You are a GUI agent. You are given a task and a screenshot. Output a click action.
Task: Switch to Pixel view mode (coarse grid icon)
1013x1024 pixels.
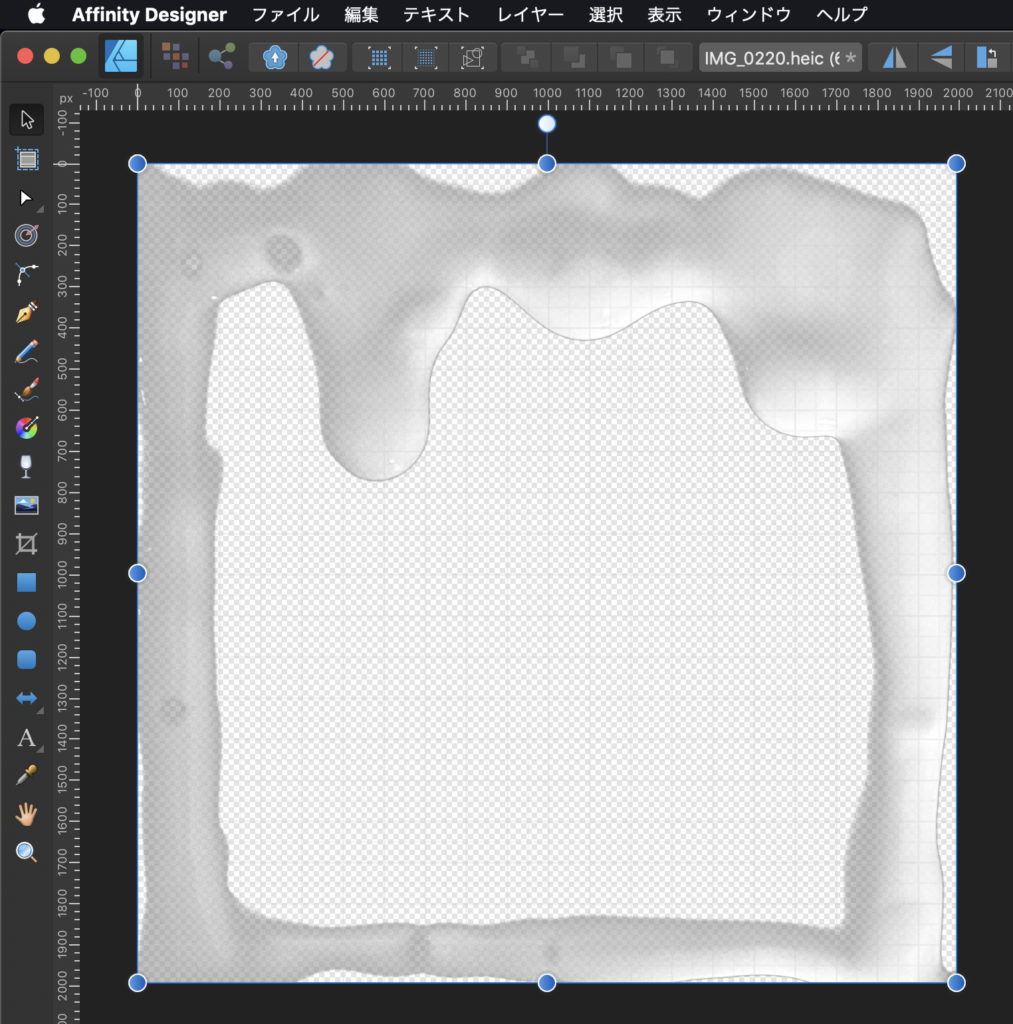pos(380,57)
